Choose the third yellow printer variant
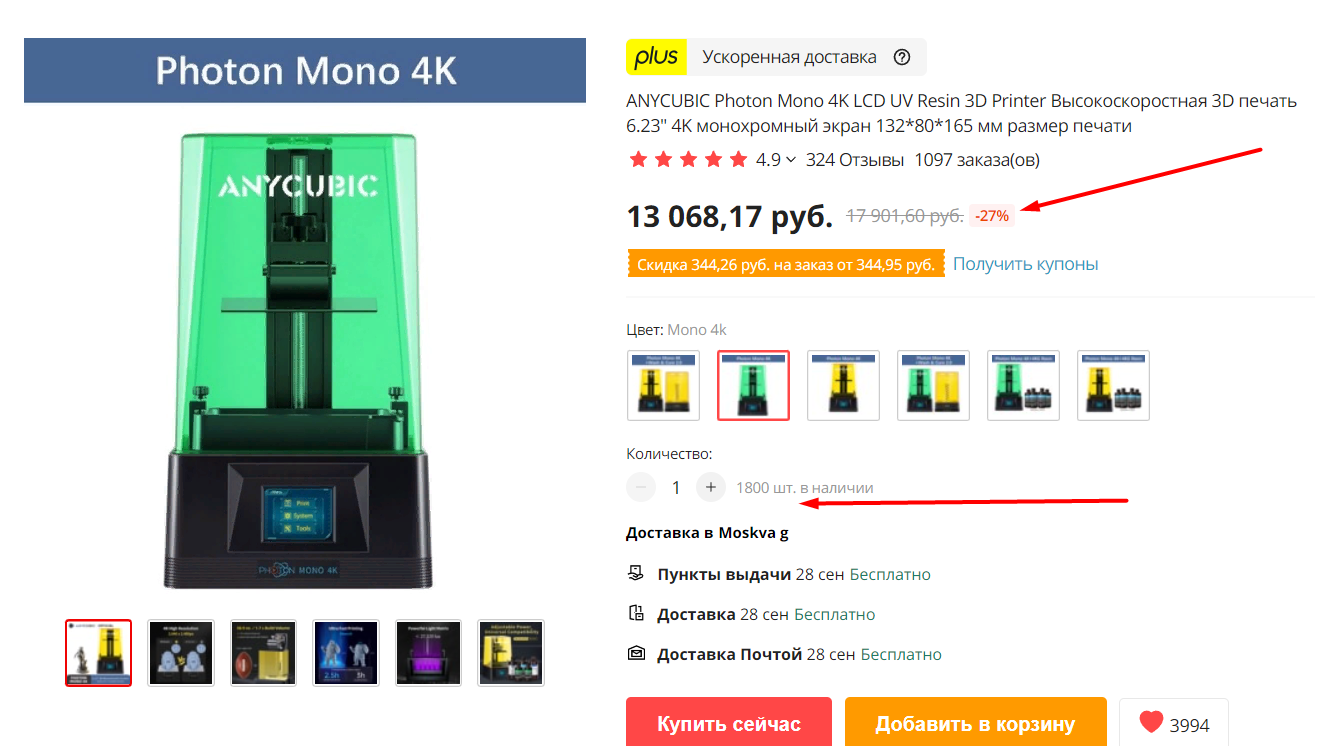The image size is (1332, 746). point(843,385)
